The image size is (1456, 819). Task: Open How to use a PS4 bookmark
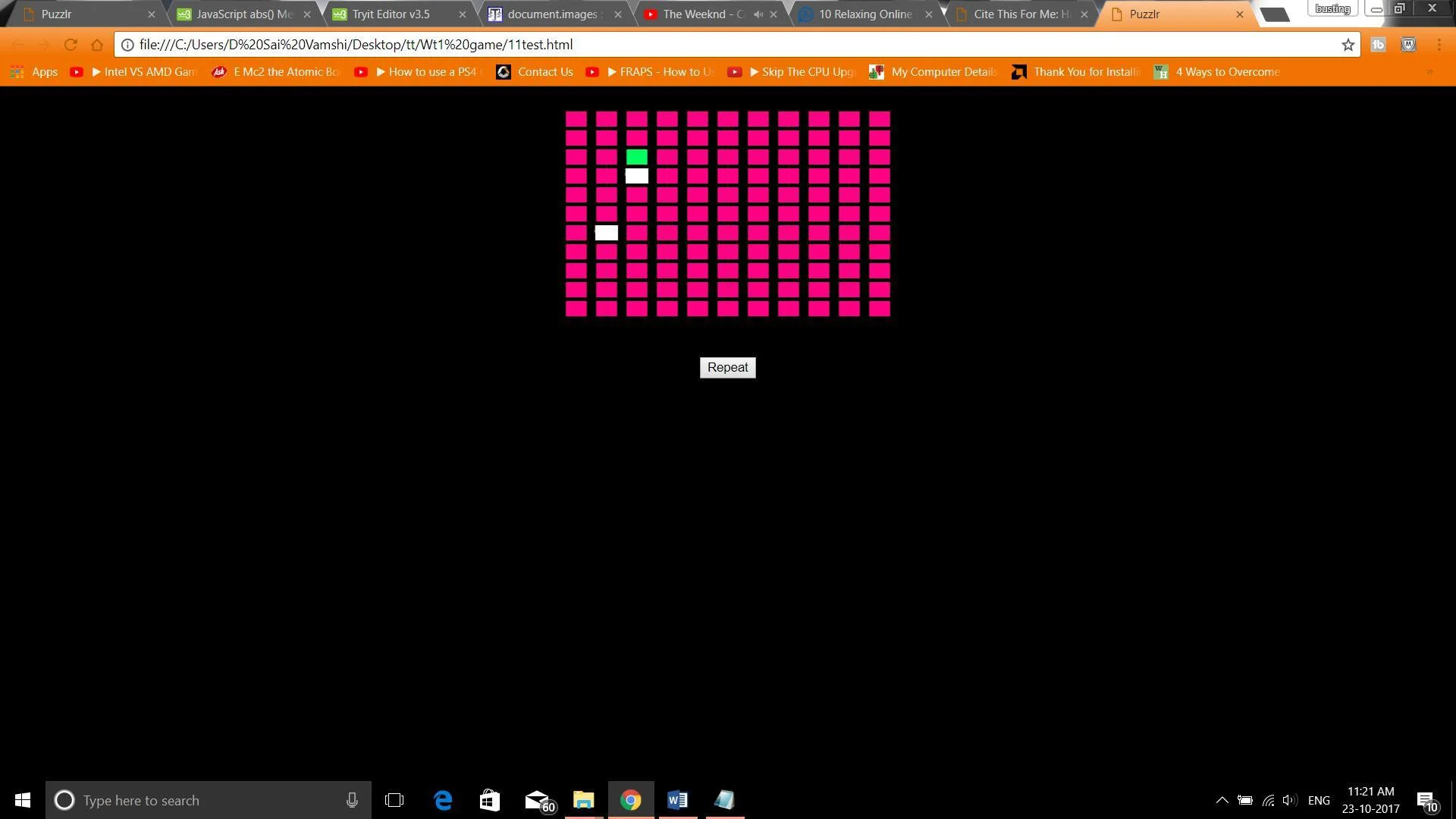[x=419, y=72]
